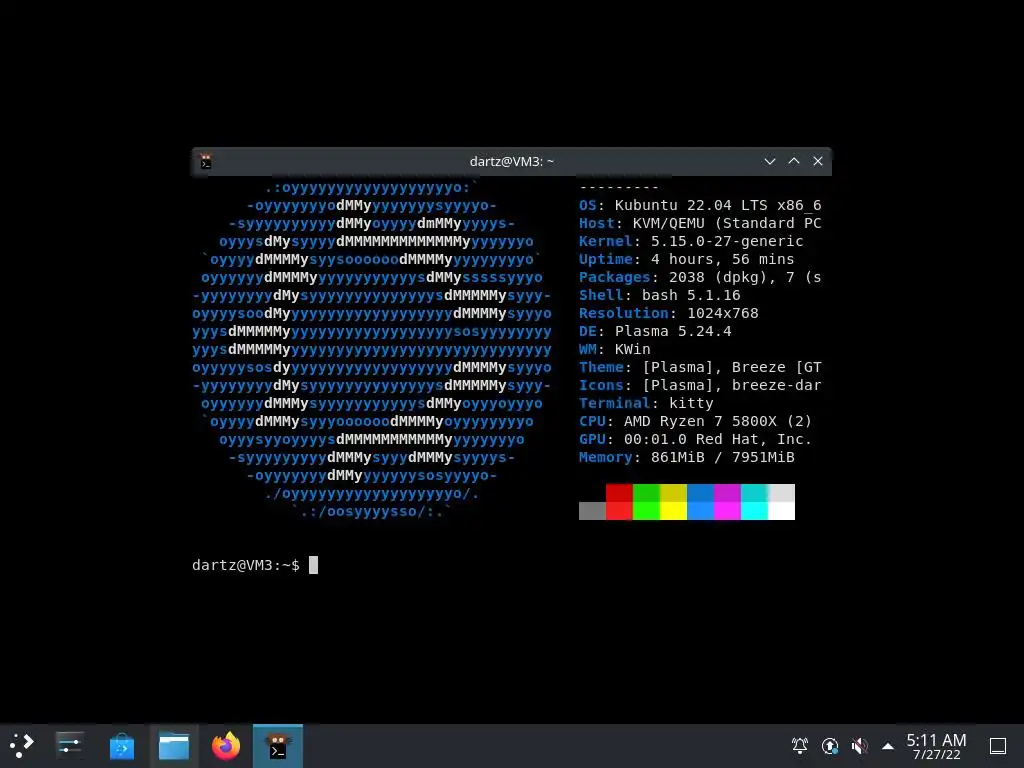1024x768 pixels.
Task: Expand hidden system tray icons
Action: 888,746
